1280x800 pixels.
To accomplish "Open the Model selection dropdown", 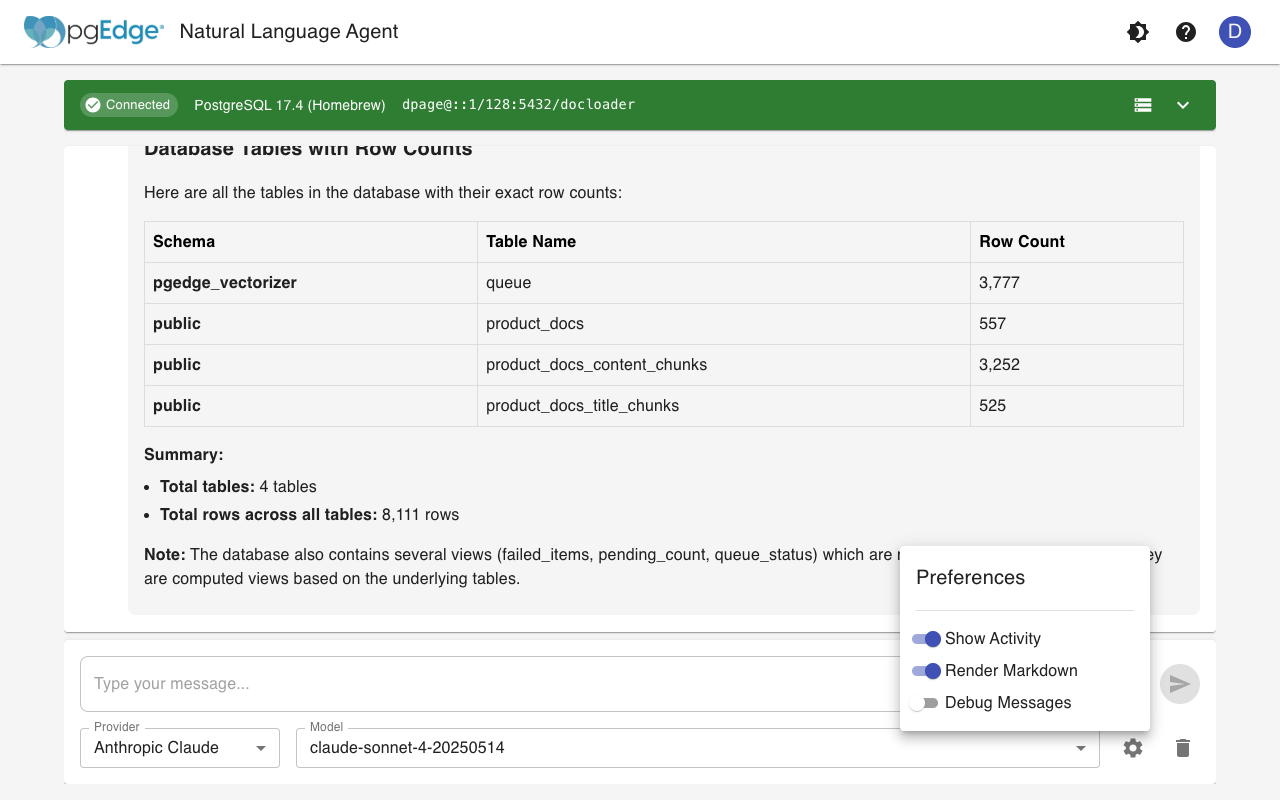I will coord(697,748).
